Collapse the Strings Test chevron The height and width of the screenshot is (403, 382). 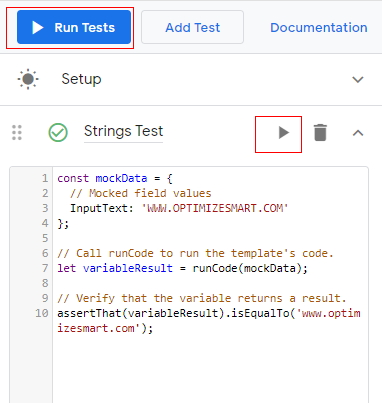[x=358, y=133]
